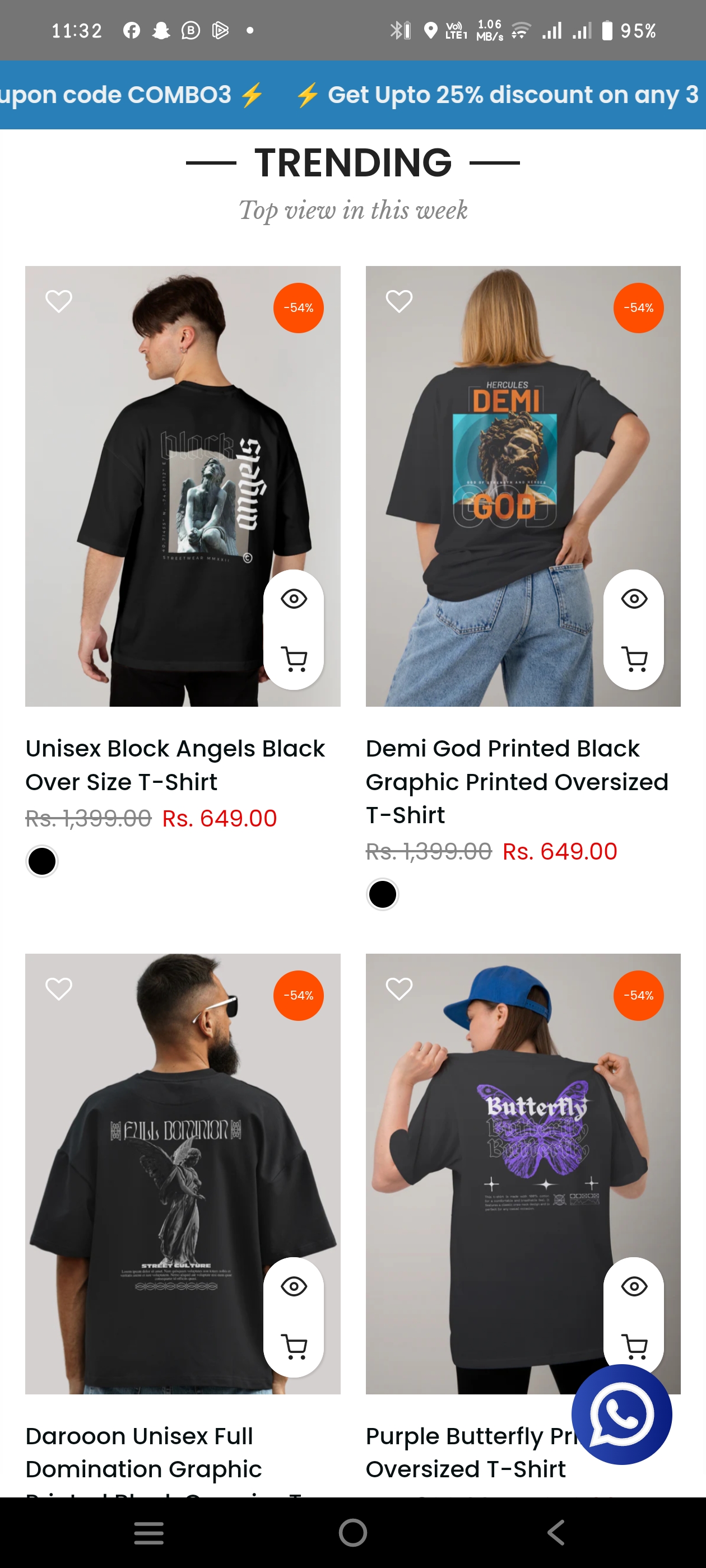The image size is (706, 1568).
Task: Open WhatsApp chat button
Action: pyautogui.click(x=621, y=1415)
